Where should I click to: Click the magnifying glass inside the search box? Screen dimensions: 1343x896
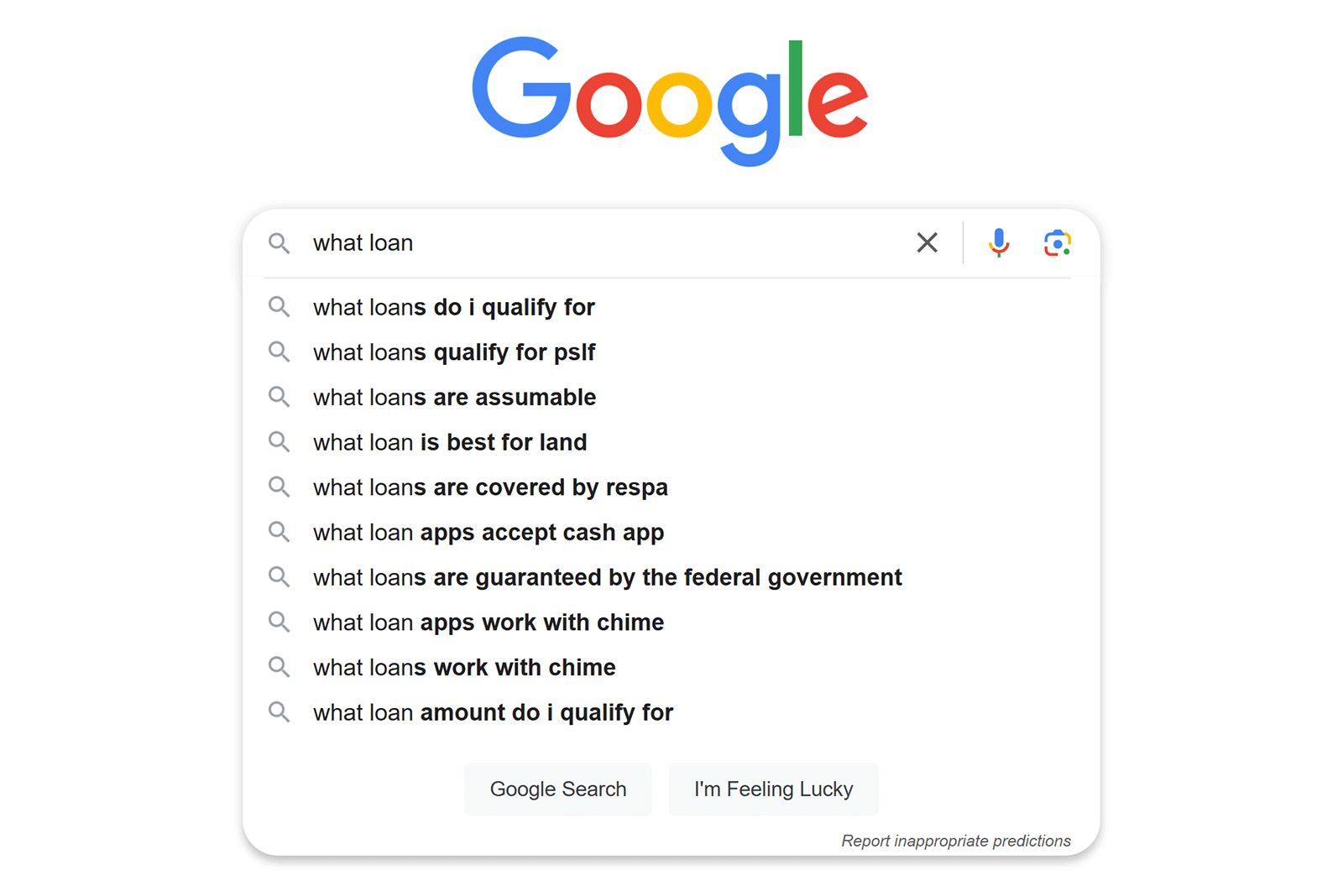coord(280,243)
